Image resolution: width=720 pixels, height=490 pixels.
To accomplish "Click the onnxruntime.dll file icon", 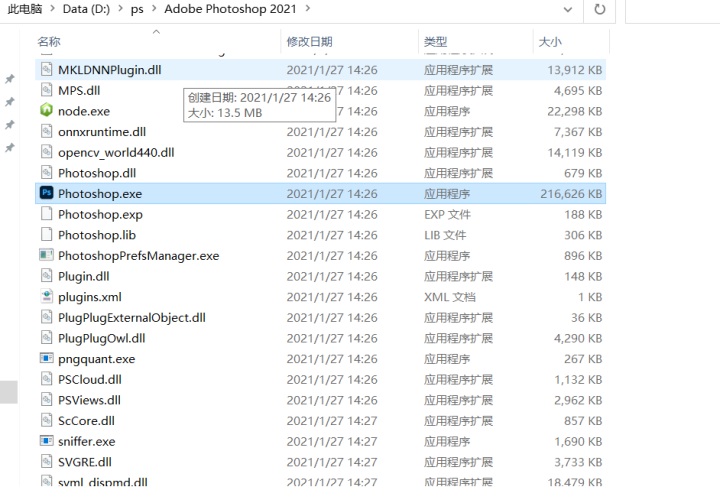I will click(46, 132).
